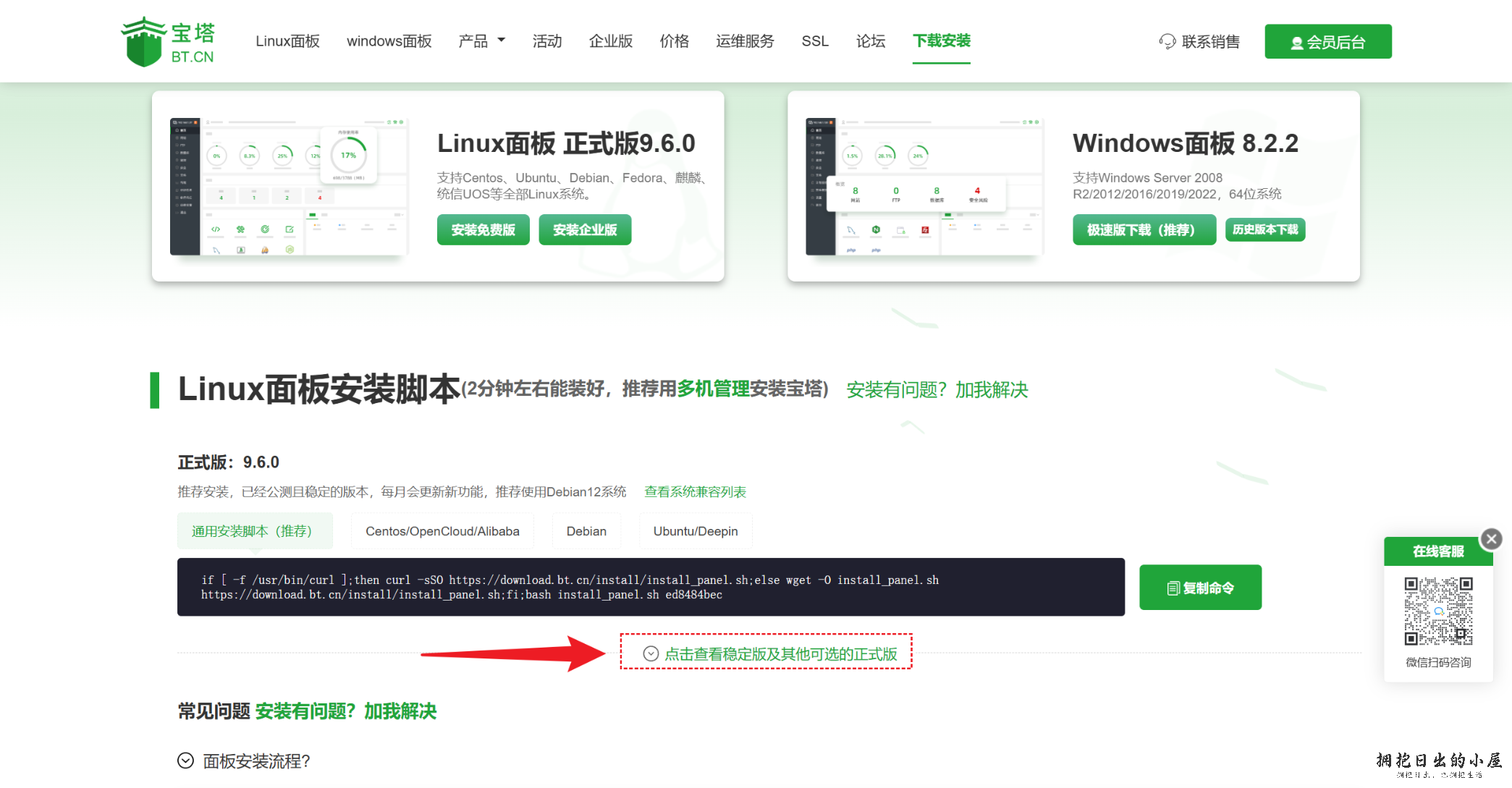Screen dimensions: 1512x788
Task: Click the headset contact sales icon
Action: coord(1167,42)
